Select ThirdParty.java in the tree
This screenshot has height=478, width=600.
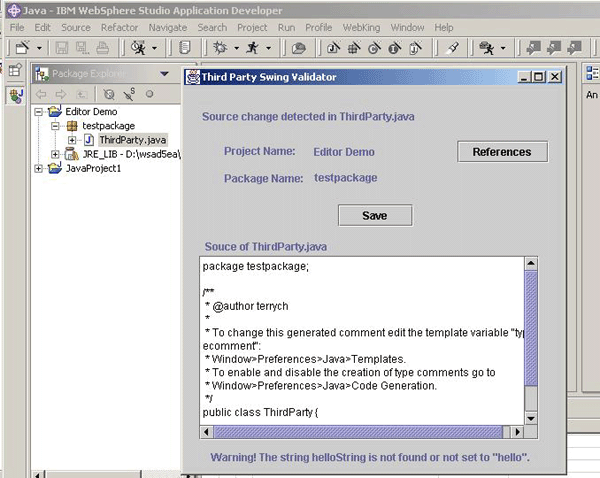pyautogui.click(x=132, y=140)
